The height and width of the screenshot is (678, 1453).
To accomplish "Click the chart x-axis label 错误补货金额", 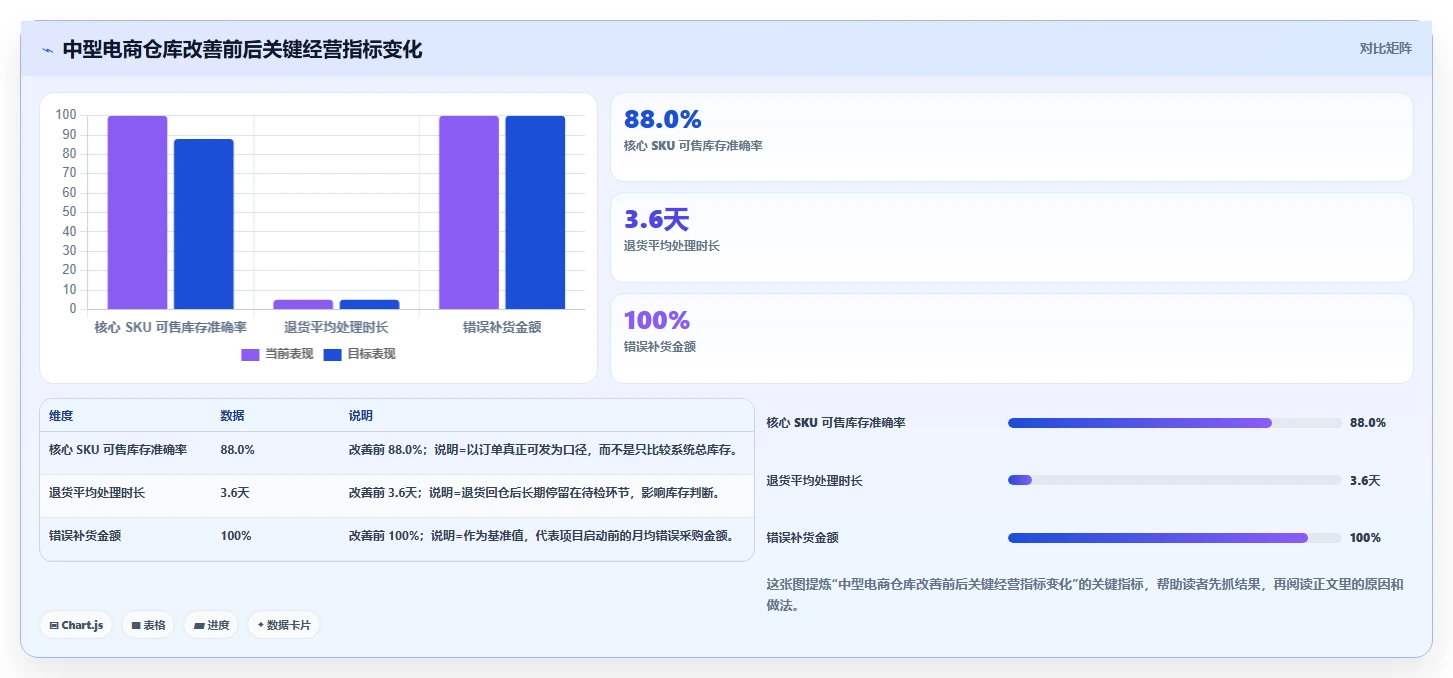I will [x=502, y=327].
